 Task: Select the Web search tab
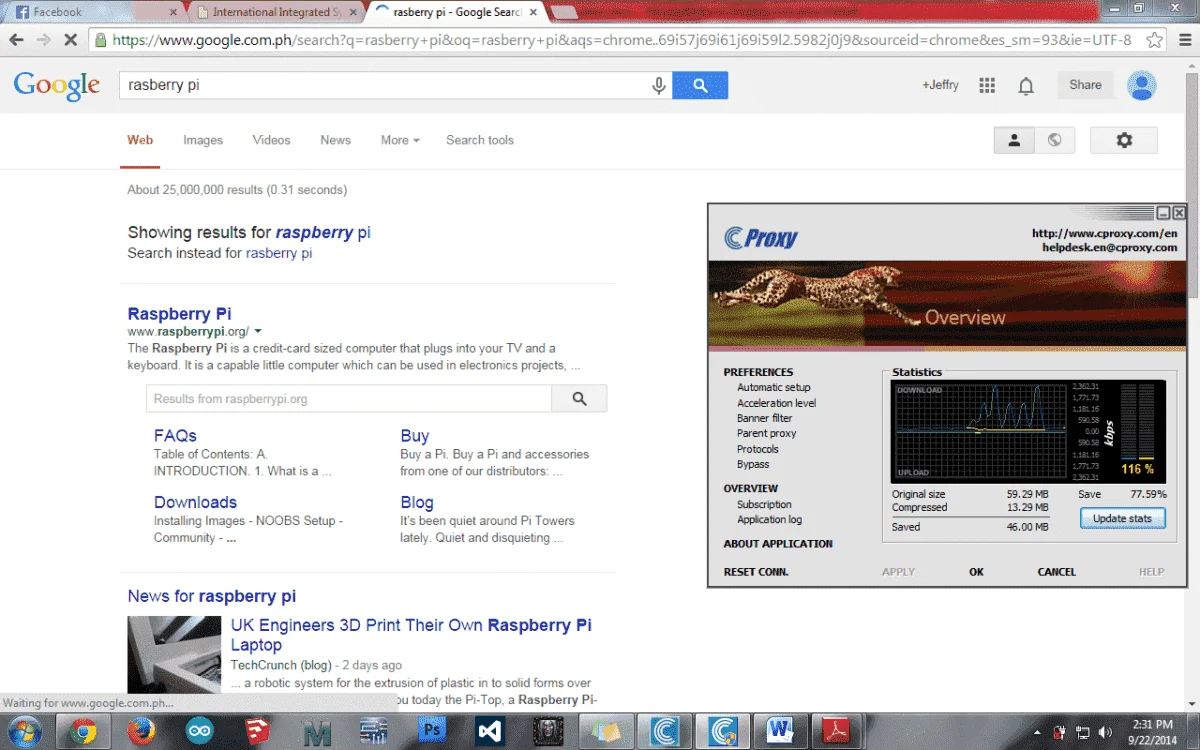tap(140, 140)
